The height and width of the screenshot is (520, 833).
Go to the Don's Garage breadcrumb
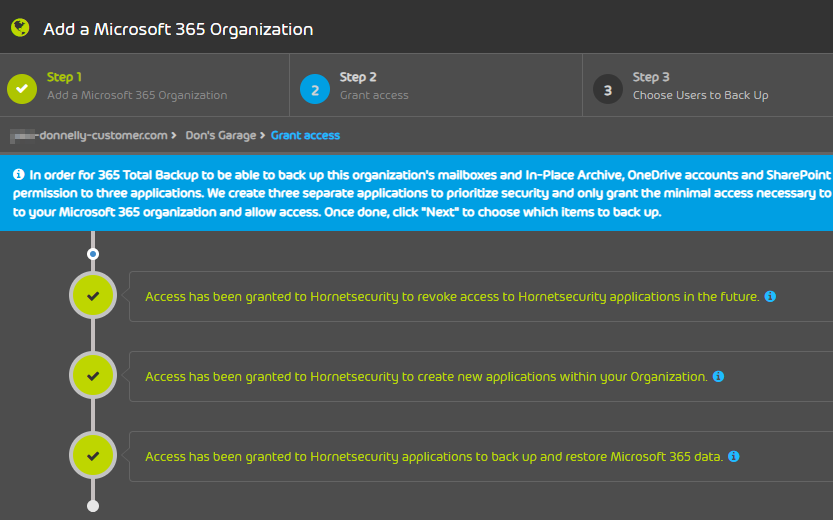(x=220, y=135)
